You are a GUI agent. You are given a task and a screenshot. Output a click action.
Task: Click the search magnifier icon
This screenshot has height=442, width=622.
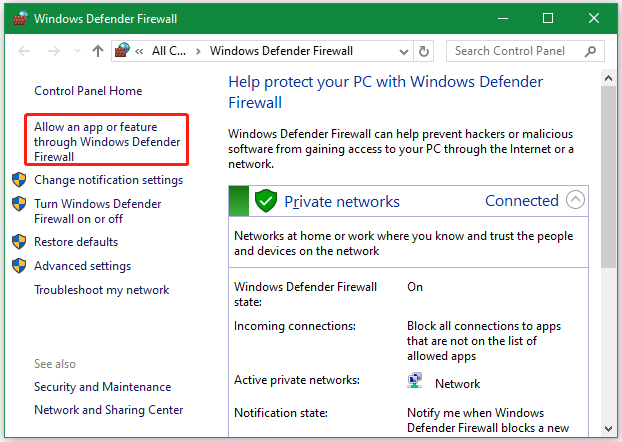click(590, 51)
